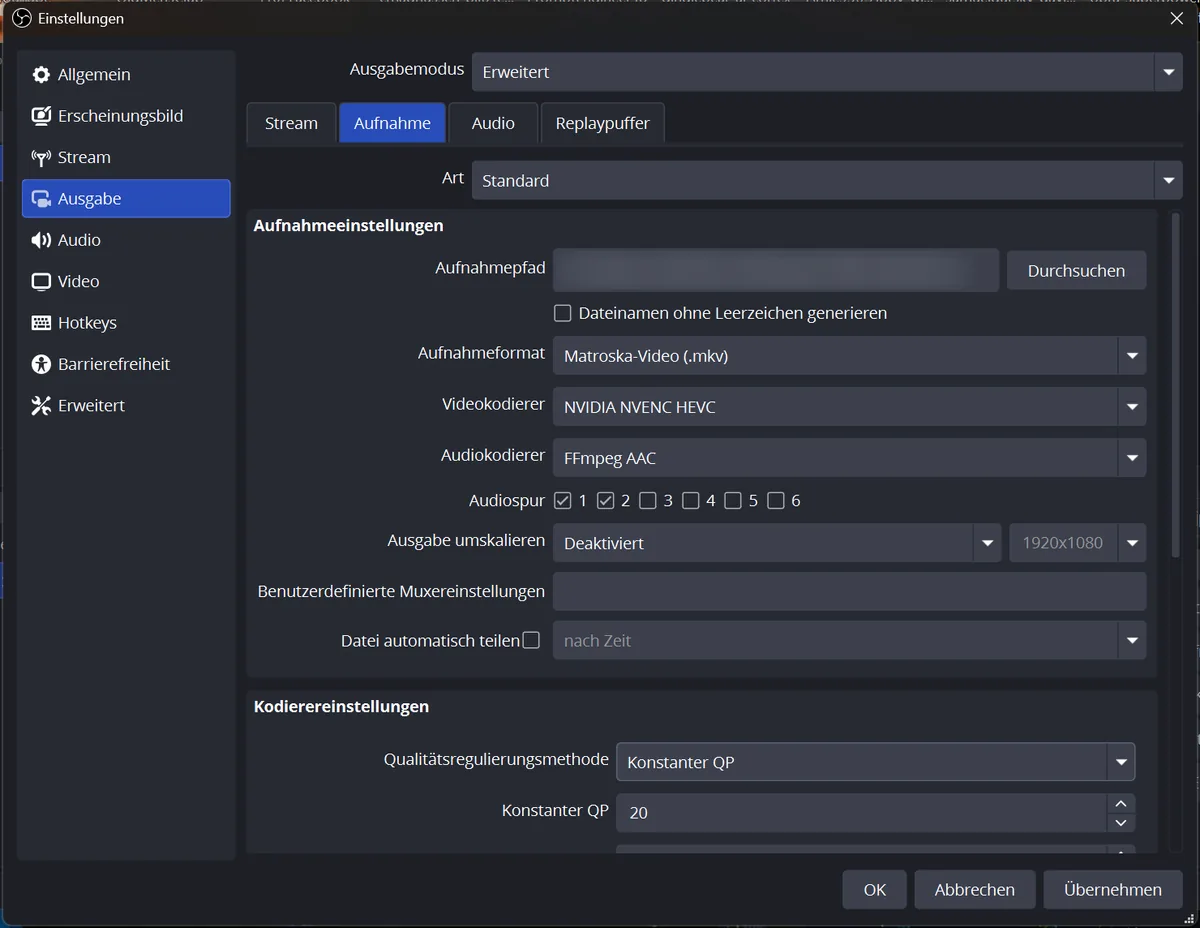Click the Benutzerdefinierte Muxereinstellungen field
Viewport: 1200px width, 928px height.
[849, 592]
